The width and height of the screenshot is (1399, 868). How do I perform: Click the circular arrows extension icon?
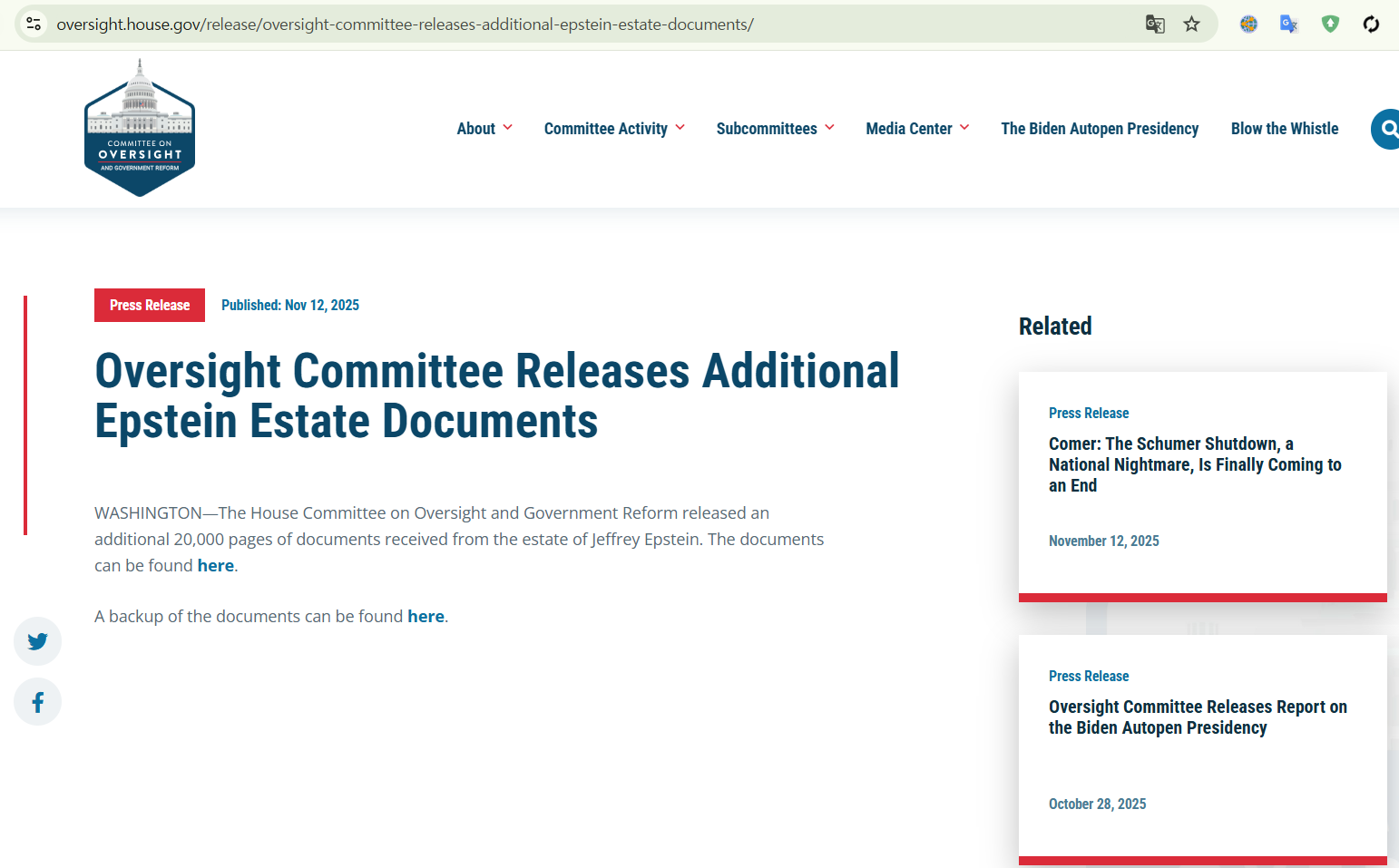(x=1371, y=24)
